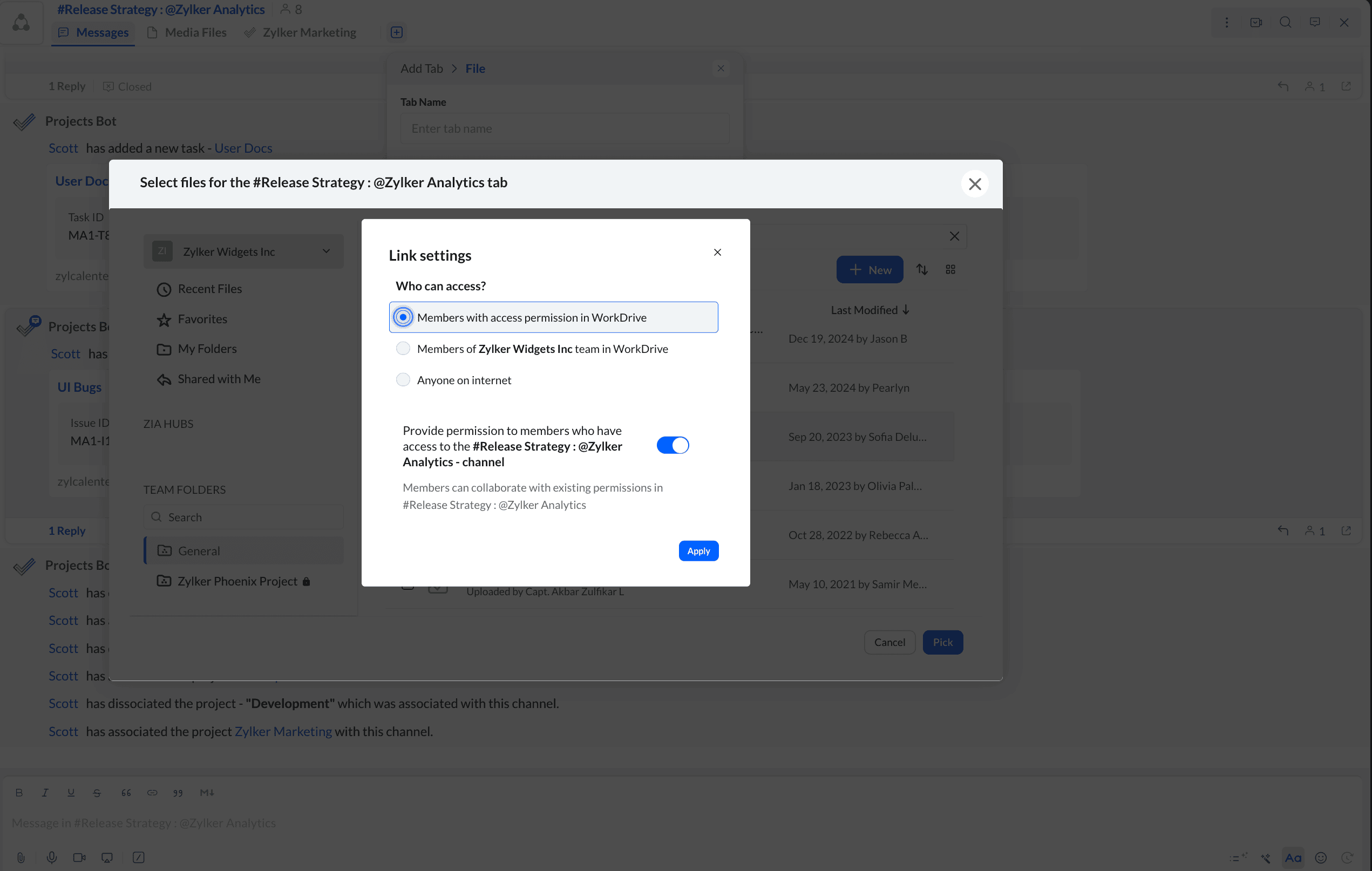
Task: Open My Folders in the file picker
Action: [x=196, y=349]
